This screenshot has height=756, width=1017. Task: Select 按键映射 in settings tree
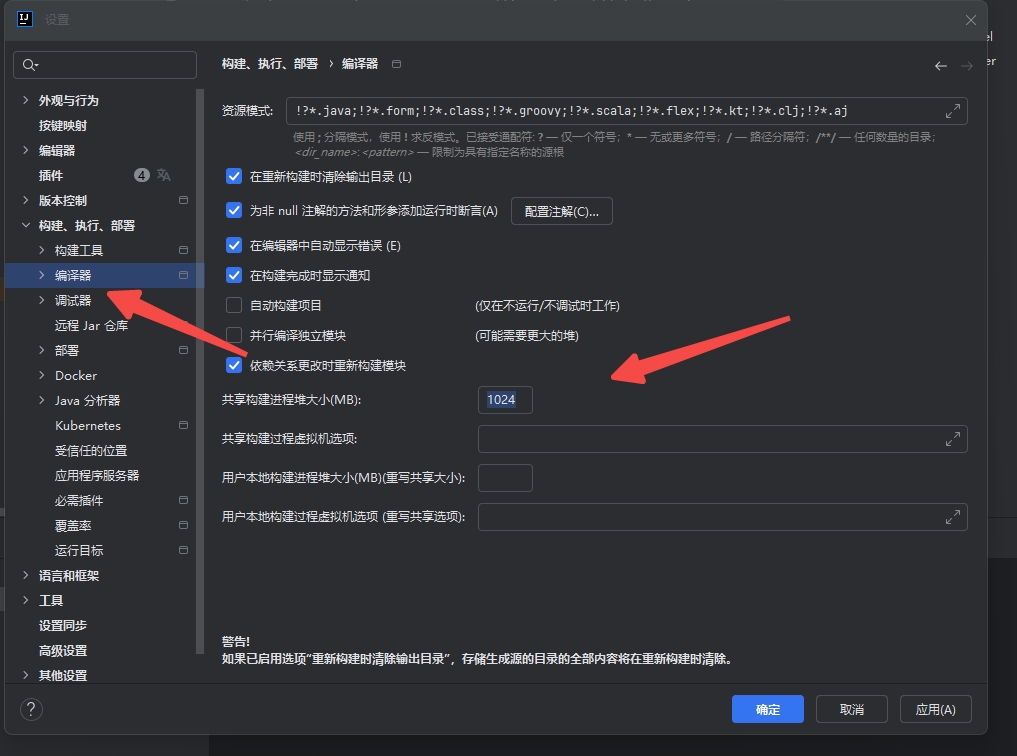63,125
